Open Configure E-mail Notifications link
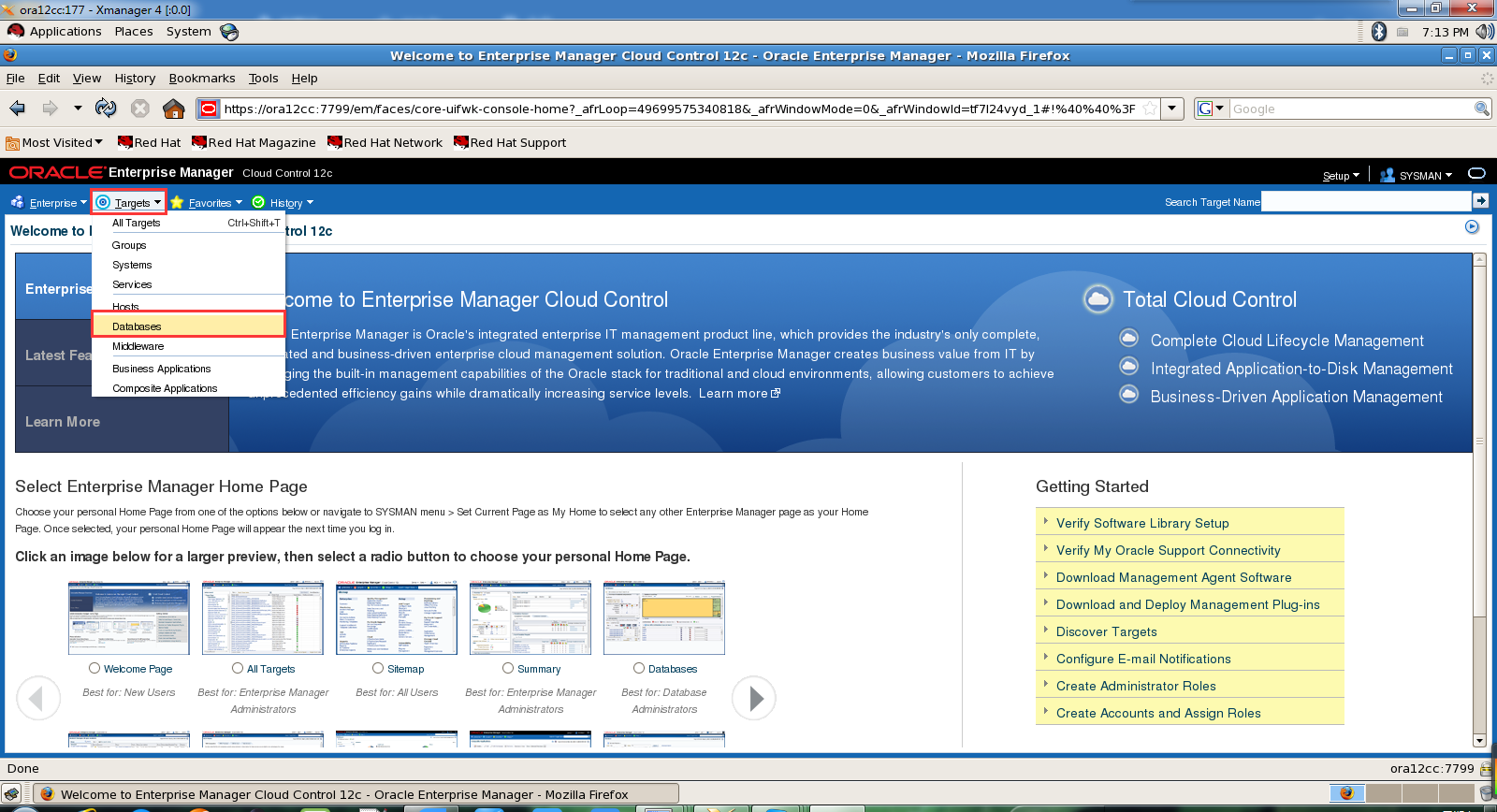The width and height of the screenshot is (1497, 812). 1143,659
